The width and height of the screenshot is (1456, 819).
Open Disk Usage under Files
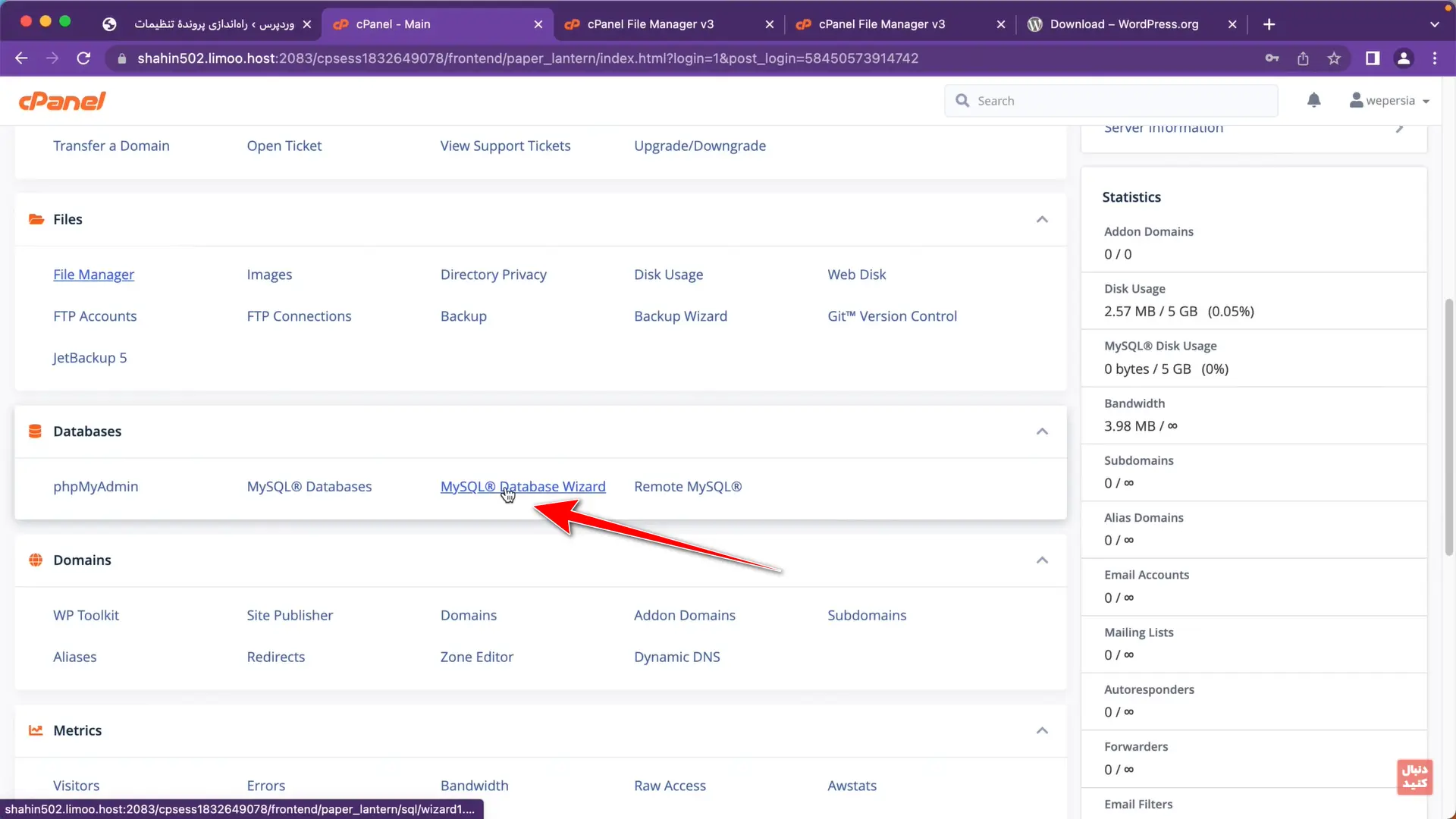(668, 275)
